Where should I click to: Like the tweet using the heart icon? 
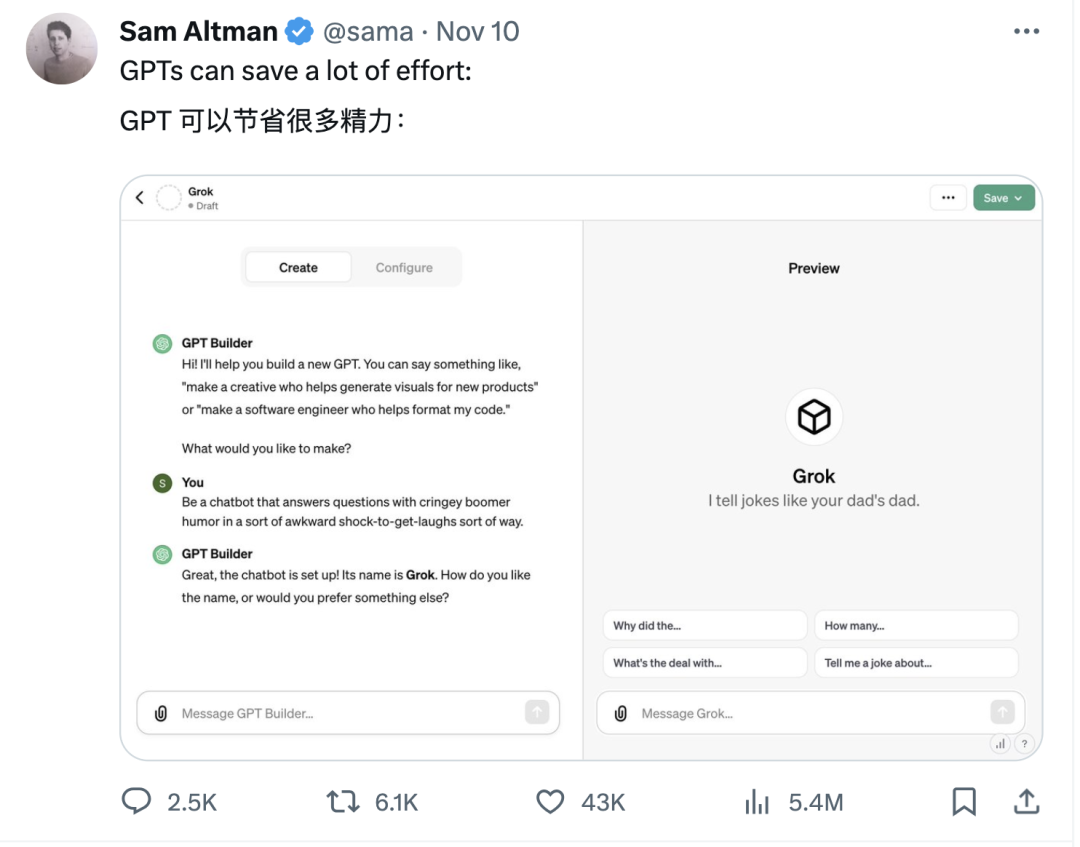point(549,801)
